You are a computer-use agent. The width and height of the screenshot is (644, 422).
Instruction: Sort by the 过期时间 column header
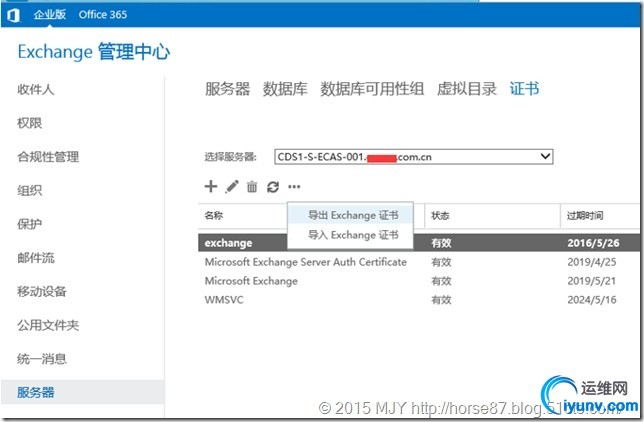click(x=585, y=215)
